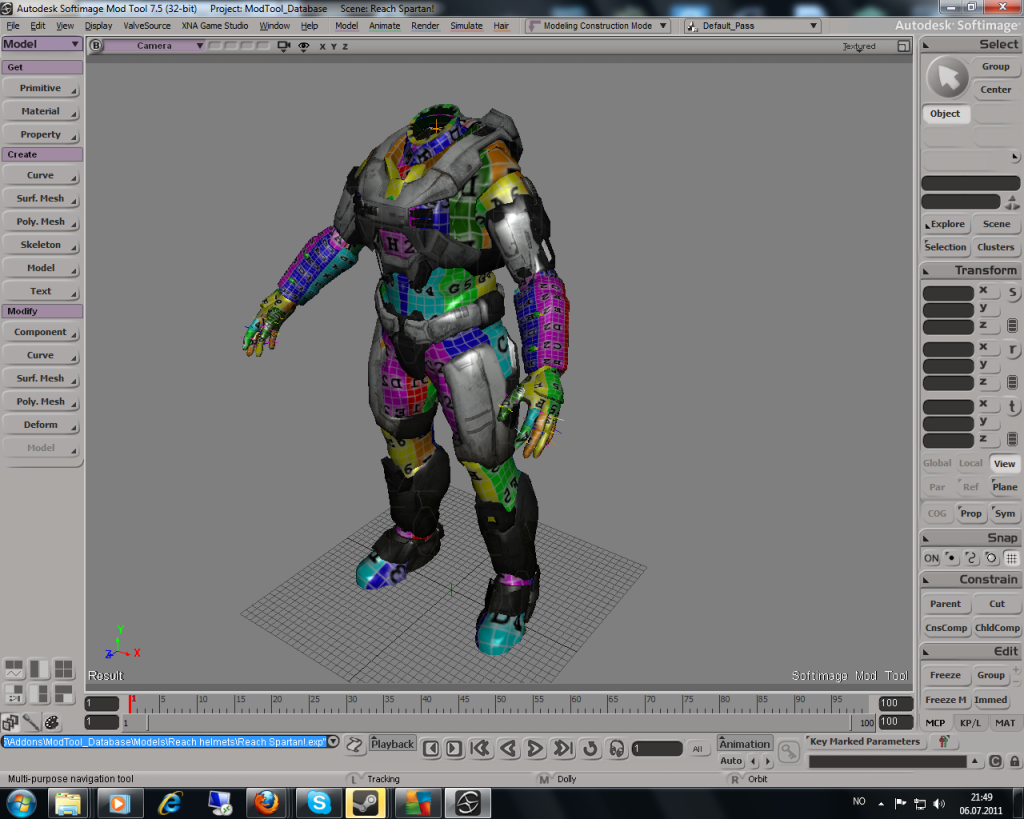Open the Render menu
The image size is (1024, 819).
click(425, 25)
